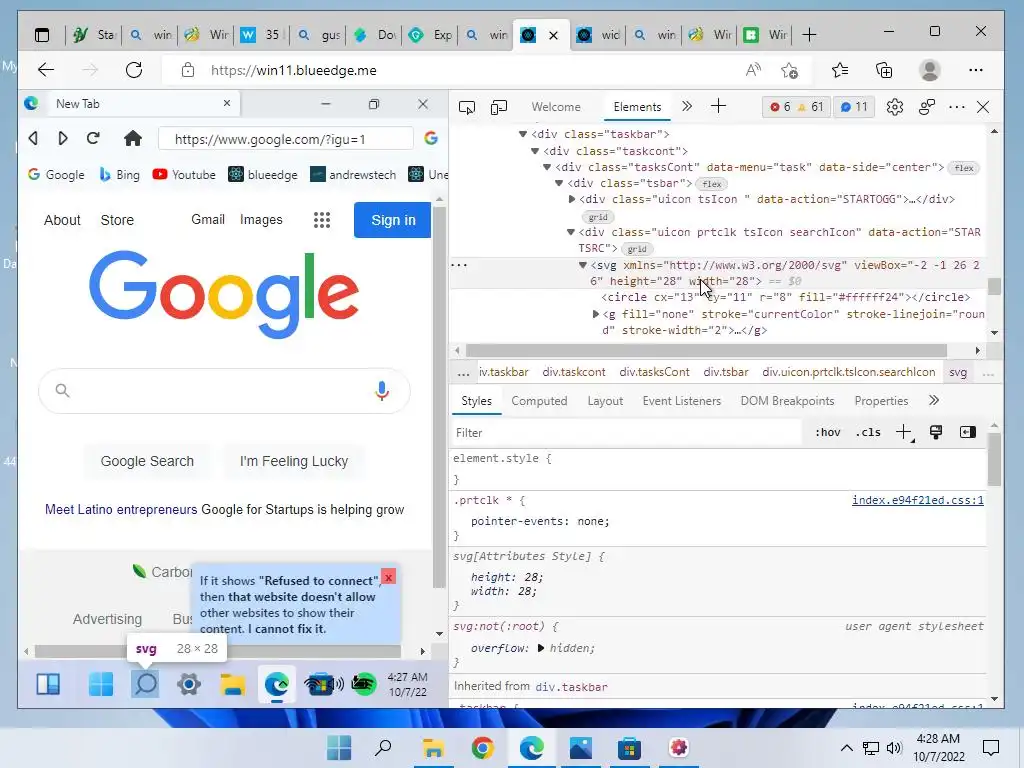Open the Properties tab
The width and height of the screenshot is (1024, 768).
[x=882, y=401]
